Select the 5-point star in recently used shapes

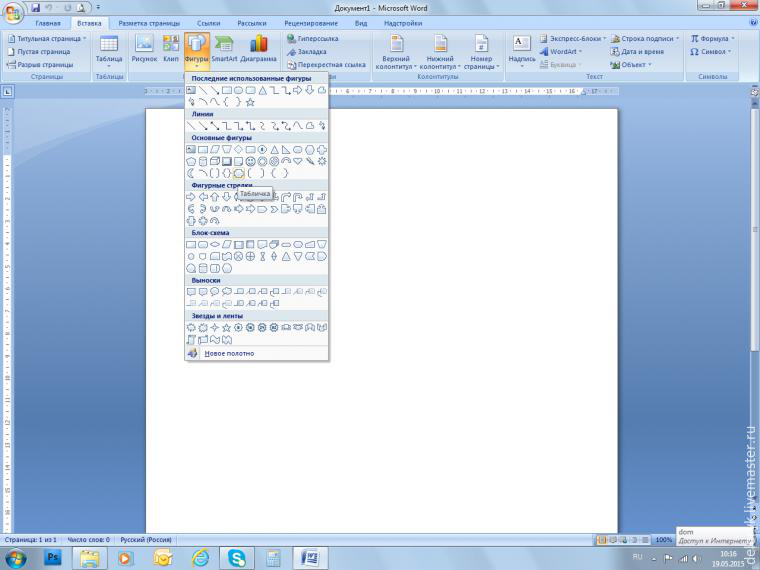click(250, 102)
